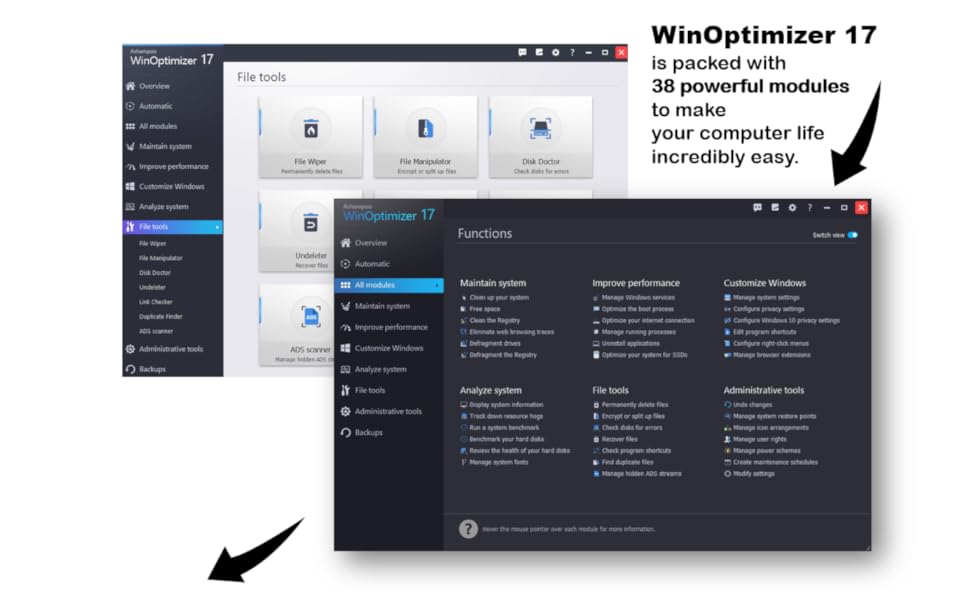Open Maintain system in the dark front sidebar
Image resolution: width=970 pixels, height=600 pixels.
point(382,306)
